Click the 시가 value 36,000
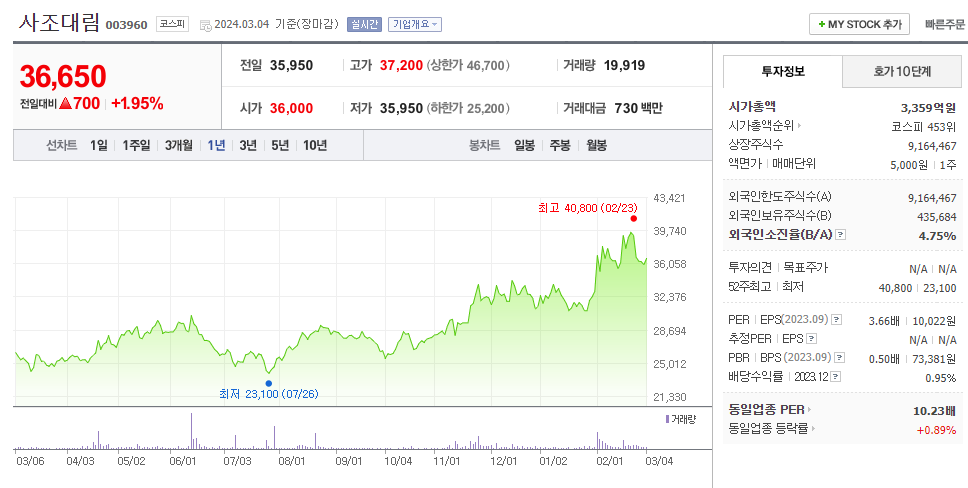The width and height of the screenshot is (968, 488). tap(291, 108)
